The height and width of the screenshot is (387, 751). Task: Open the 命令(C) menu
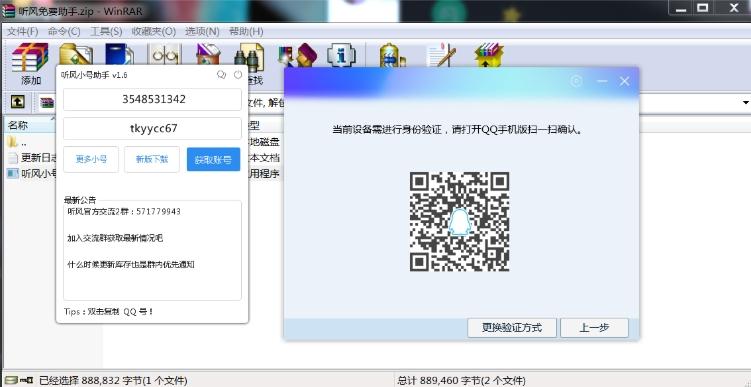64,32
